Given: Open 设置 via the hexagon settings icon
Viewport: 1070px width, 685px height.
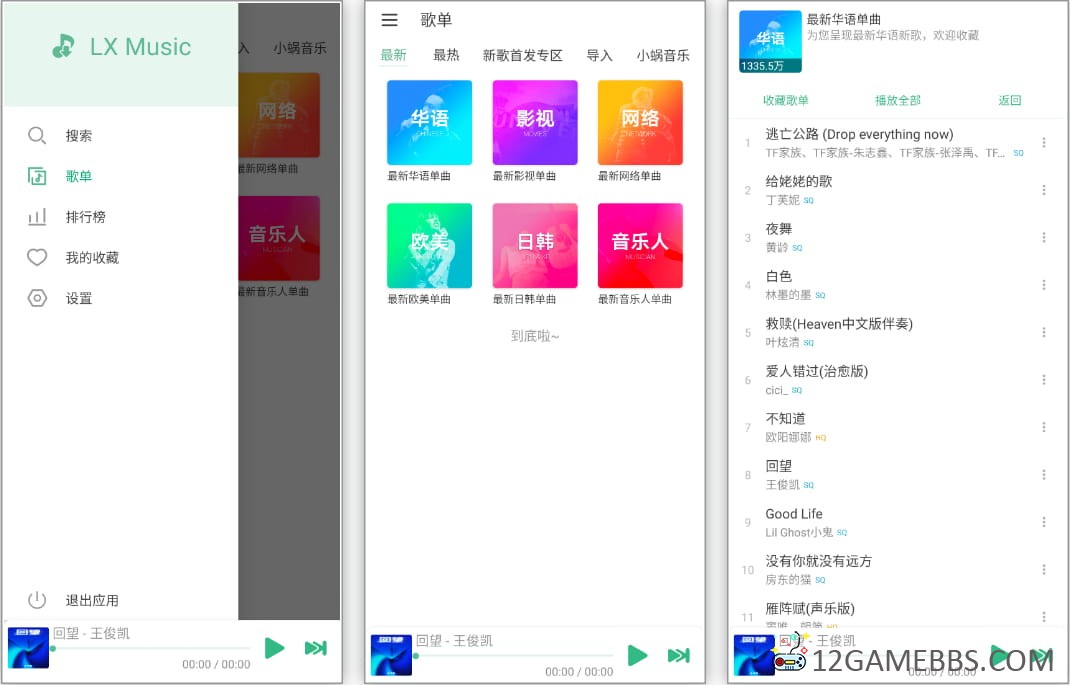Looking at the screenshot, I should 37,298.
